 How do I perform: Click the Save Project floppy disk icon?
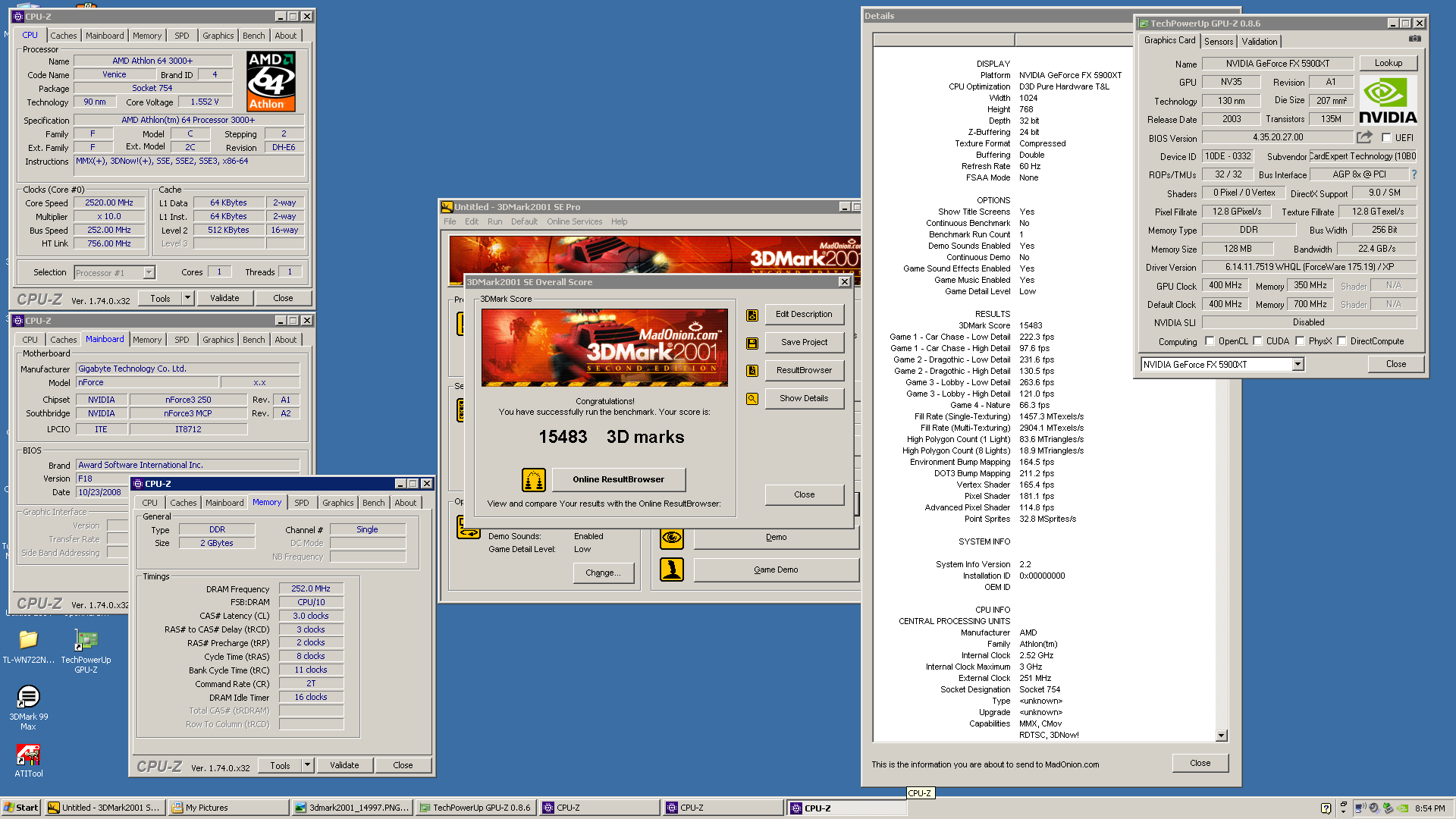[x=752, y=343]
